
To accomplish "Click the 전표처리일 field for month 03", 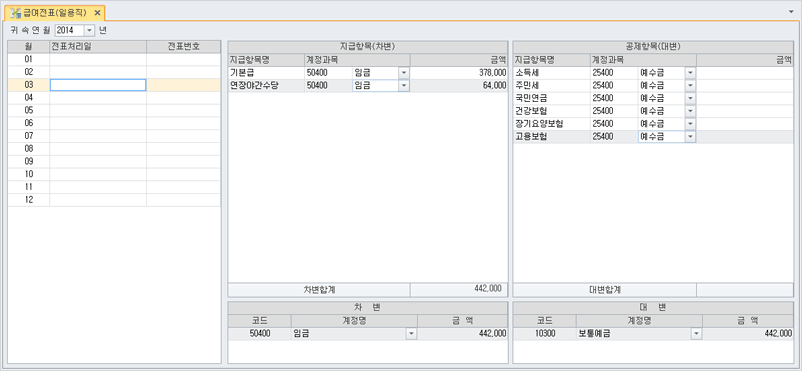I will 98,85.
